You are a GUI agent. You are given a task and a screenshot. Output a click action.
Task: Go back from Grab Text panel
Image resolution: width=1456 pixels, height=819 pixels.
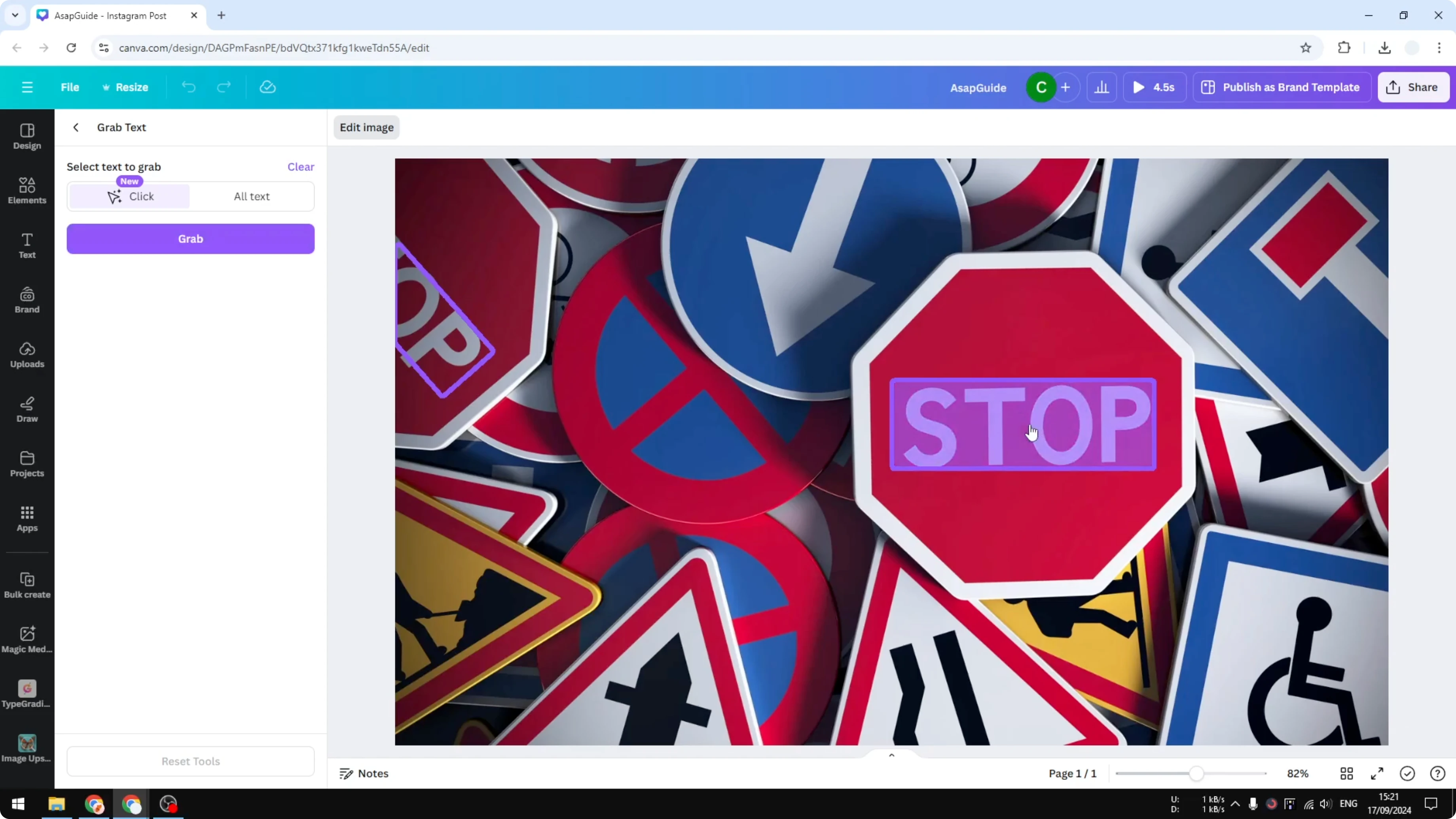click(x=76, y=127)
